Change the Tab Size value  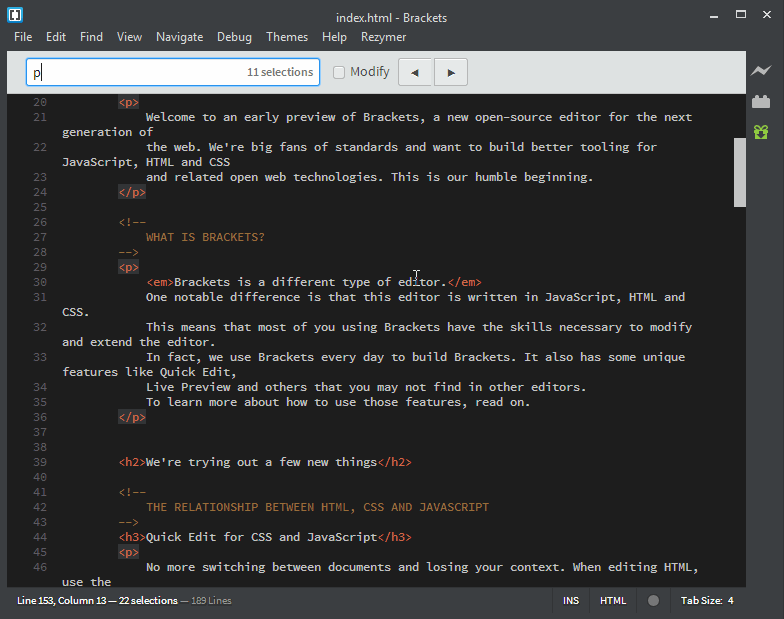(731, 601)
